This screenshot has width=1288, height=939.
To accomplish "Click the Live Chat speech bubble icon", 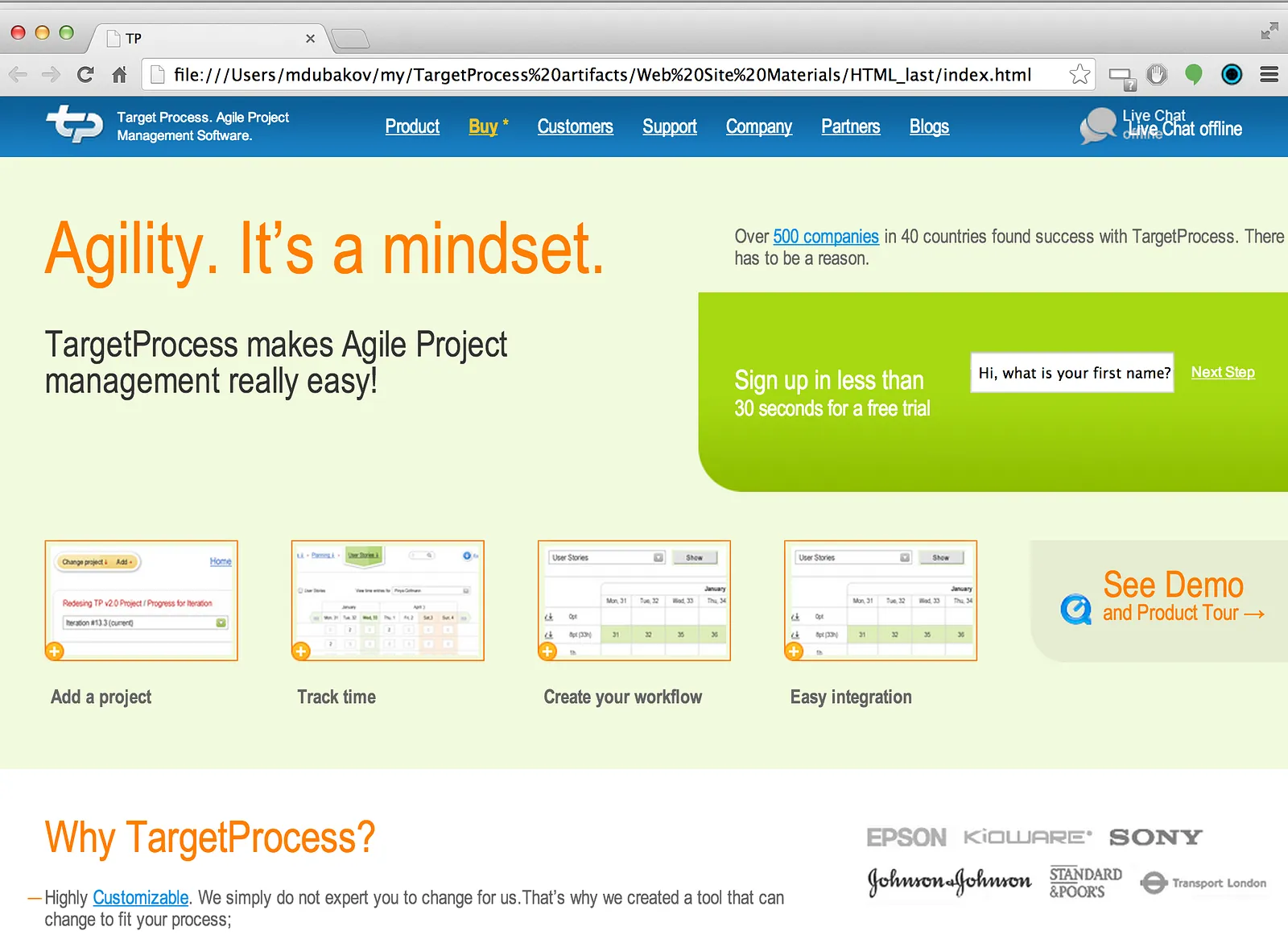I will (1098, 126).
